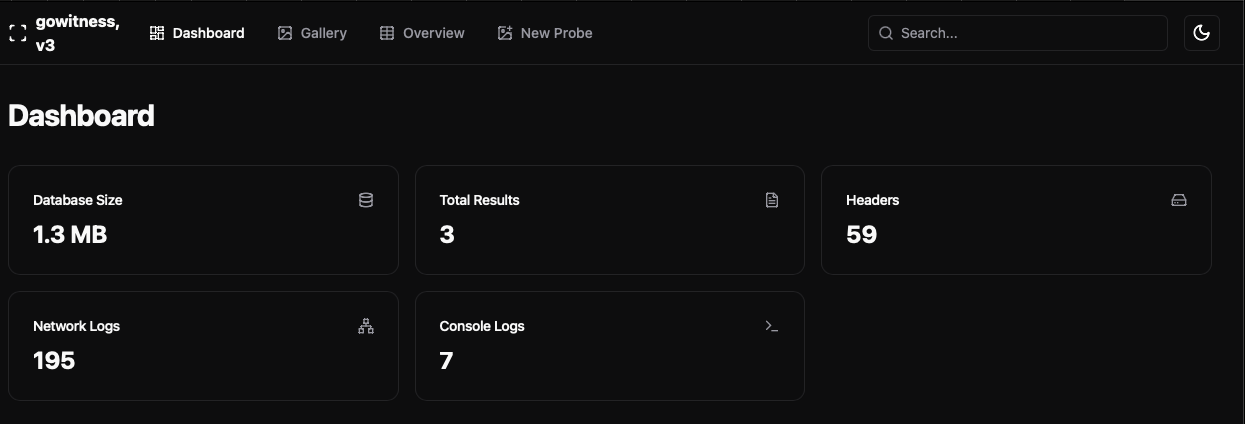The height and width of the screenshot is (424, 1245).
Task: Click the New Probe plus-image icon
Action: tap(505, 33)
